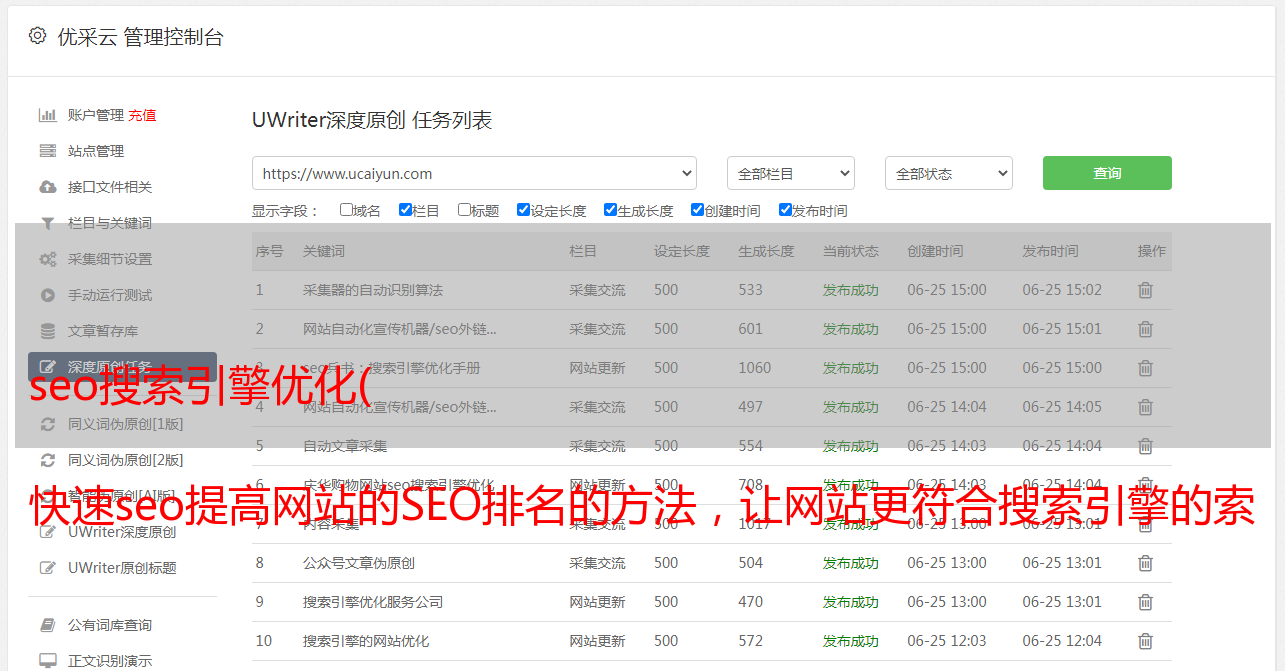
Task: Toggle the 设定长度 checkbox
Action: click(x=523, y=210)
